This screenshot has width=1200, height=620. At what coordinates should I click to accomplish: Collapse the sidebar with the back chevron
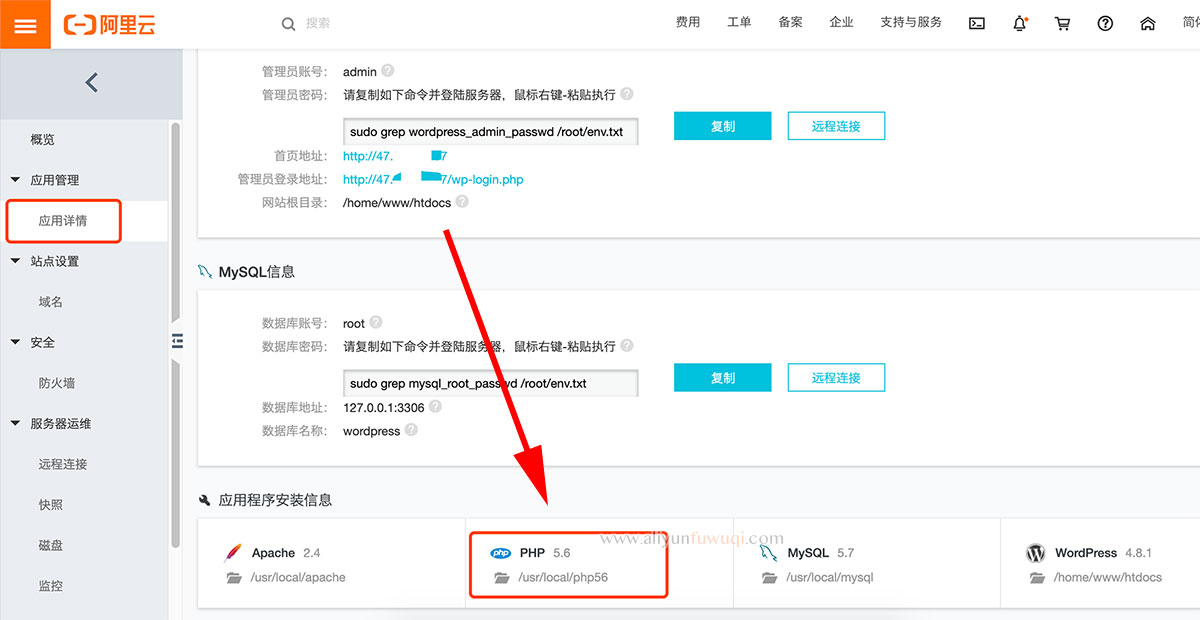91,83
